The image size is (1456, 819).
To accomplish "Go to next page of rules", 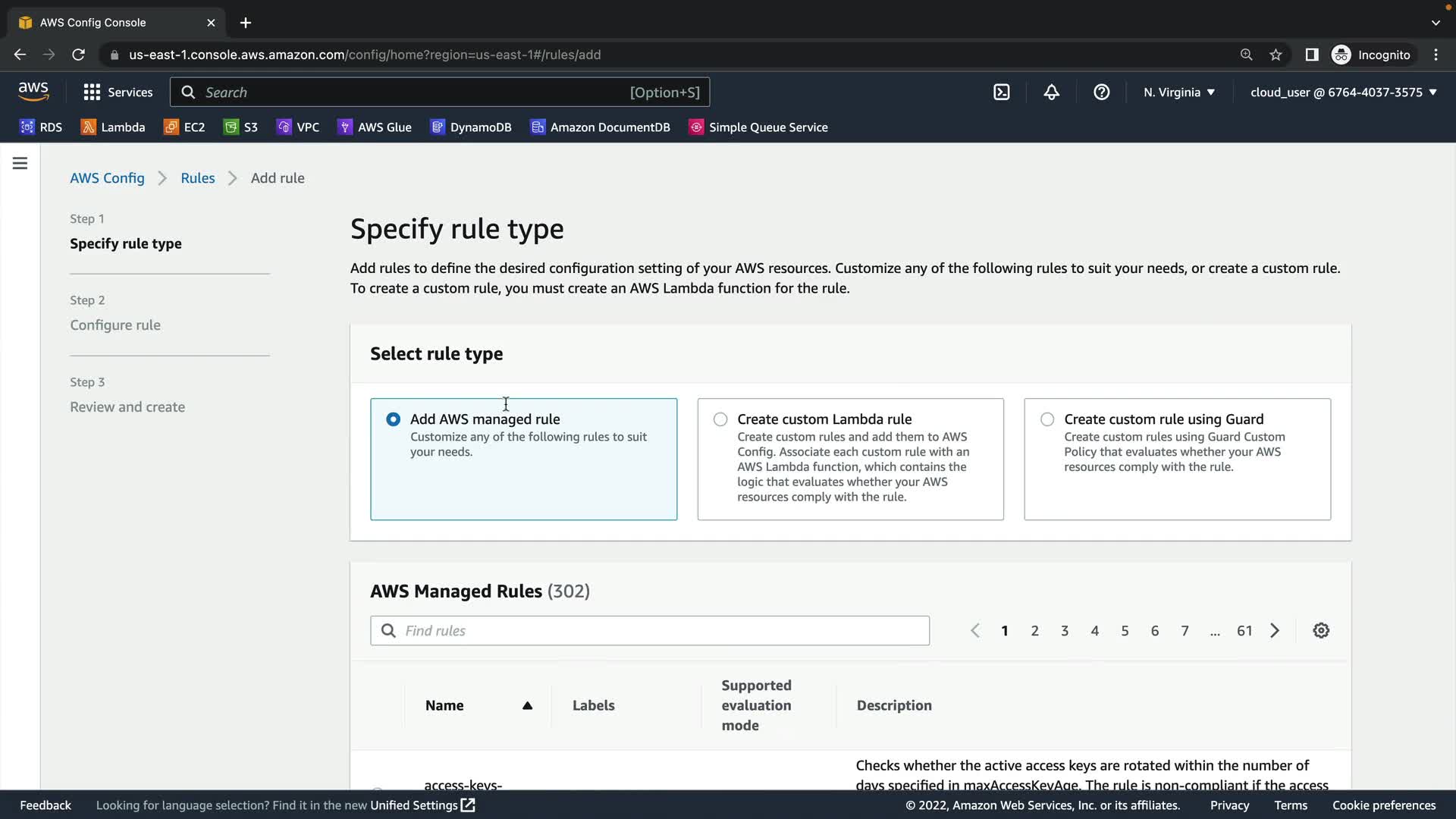I will click(x=1275, y=630).
